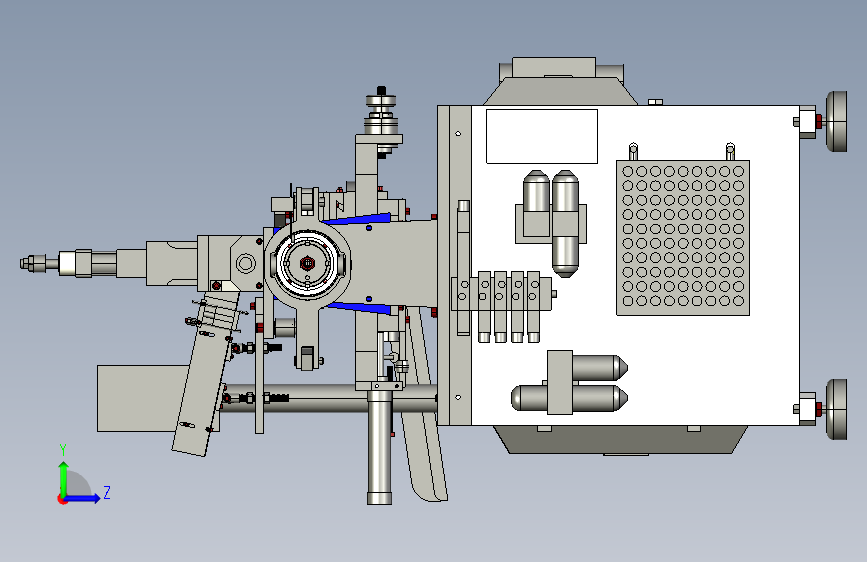Select the vertical cylinder leg at bottom
867x562 pixels.
(380, 447)
